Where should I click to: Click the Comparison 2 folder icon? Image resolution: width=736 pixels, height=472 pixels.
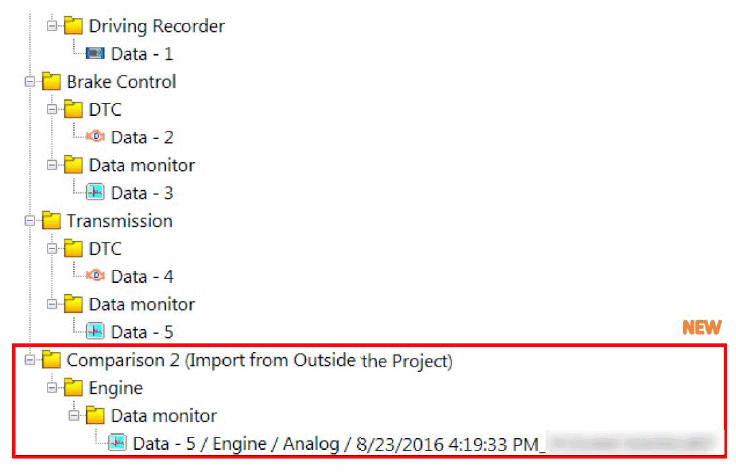pos(52,359)
